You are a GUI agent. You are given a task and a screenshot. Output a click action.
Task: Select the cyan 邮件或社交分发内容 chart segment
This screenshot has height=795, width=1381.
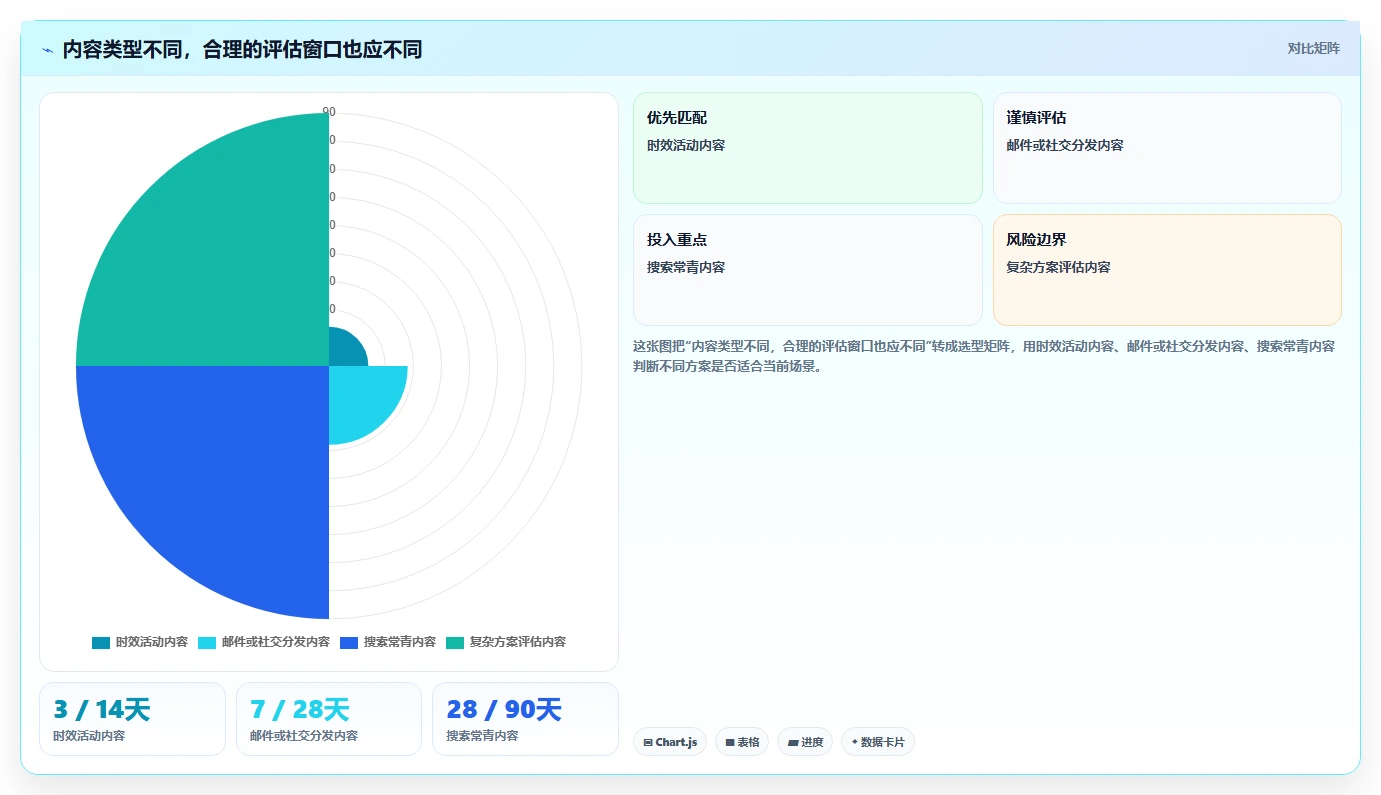tap(360, 398)
